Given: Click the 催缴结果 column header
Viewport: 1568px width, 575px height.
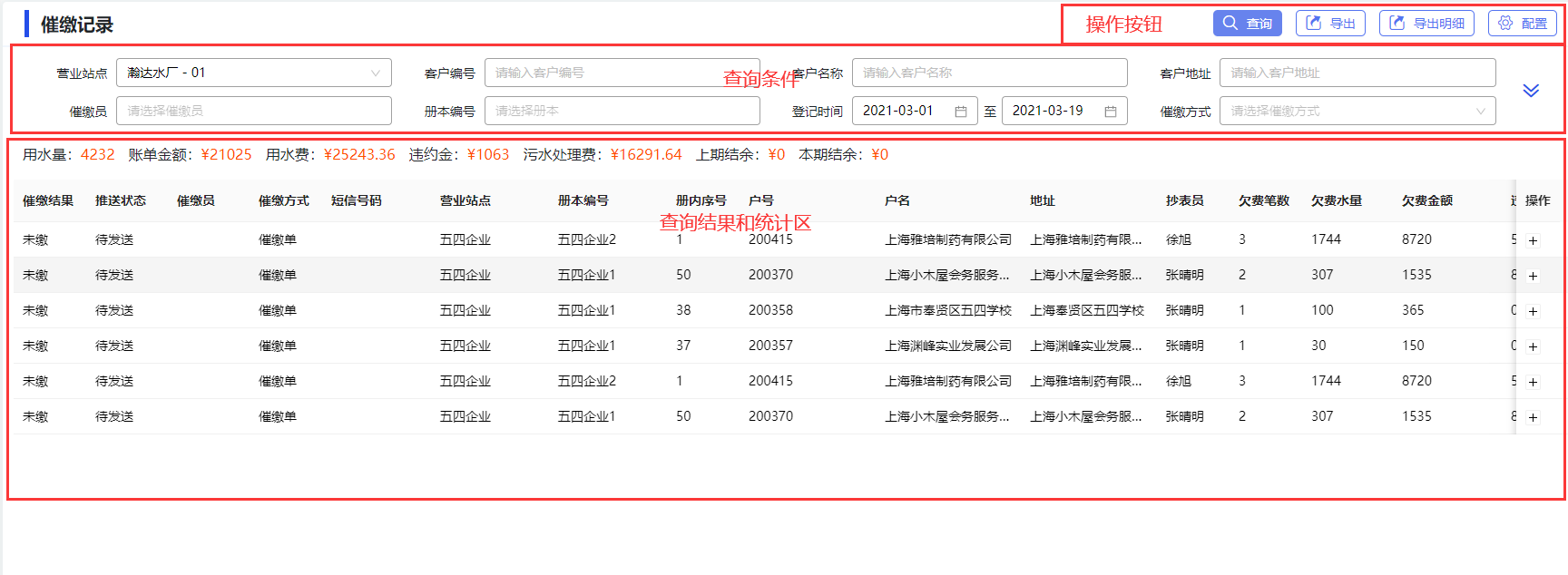Looking at the screenshot, I should (x=48, y=200).
